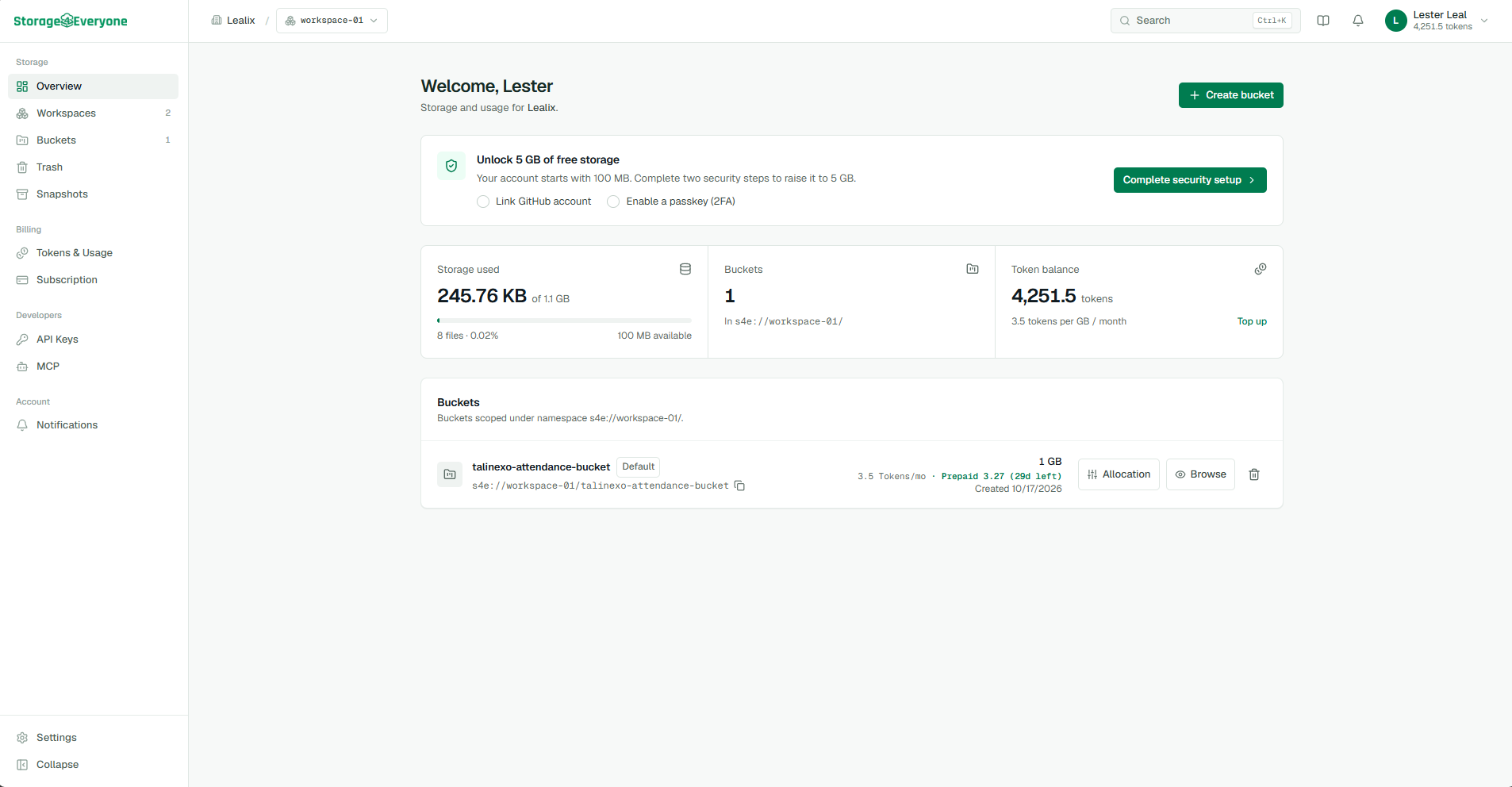
Task: Delete bucket with the trash icon
Action: pyautogui.click(x=1254, y=474)
